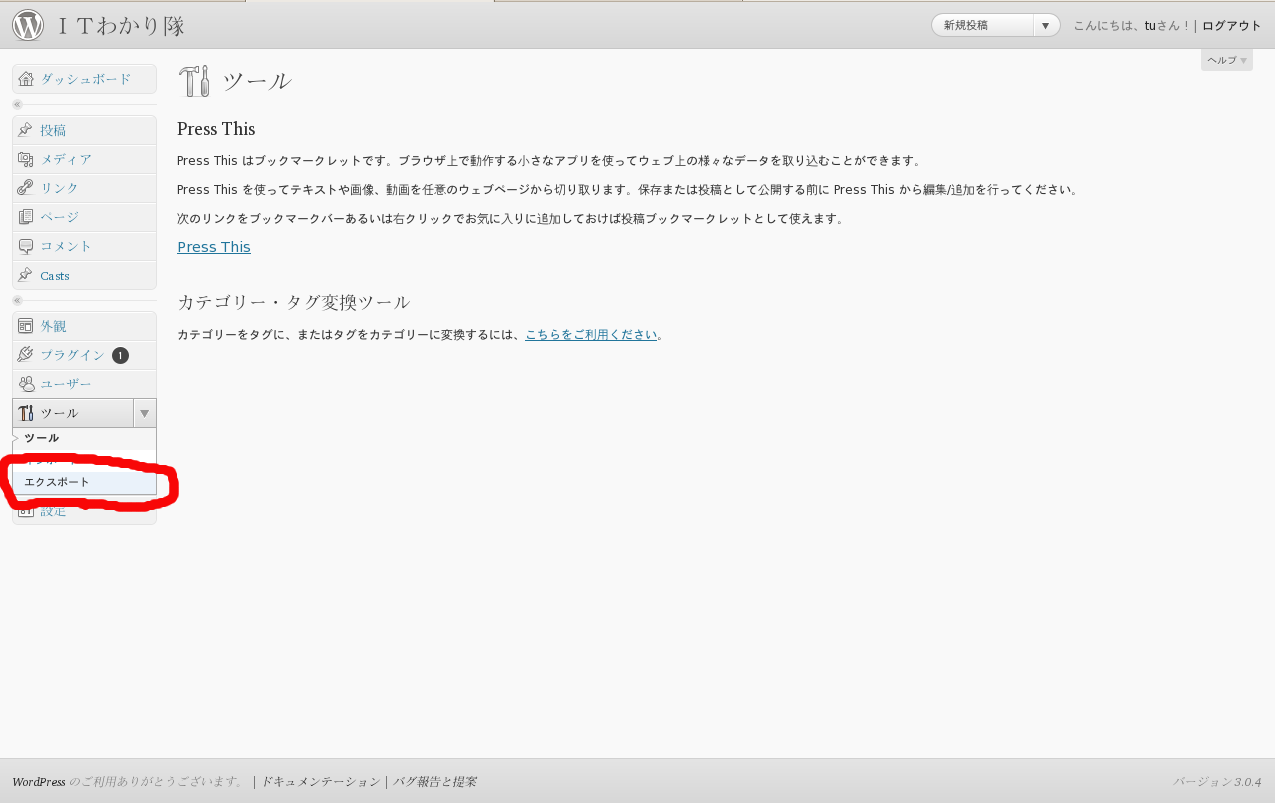Select the bold ツール submenu item

[42, 439]
